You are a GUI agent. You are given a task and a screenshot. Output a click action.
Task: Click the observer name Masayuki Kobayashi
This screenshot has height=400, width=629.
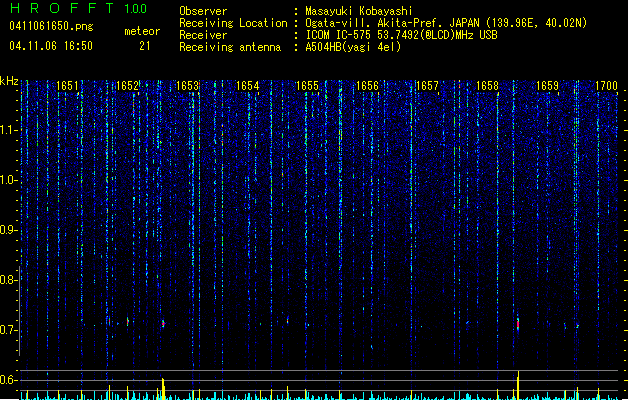[x=359, y=11]
